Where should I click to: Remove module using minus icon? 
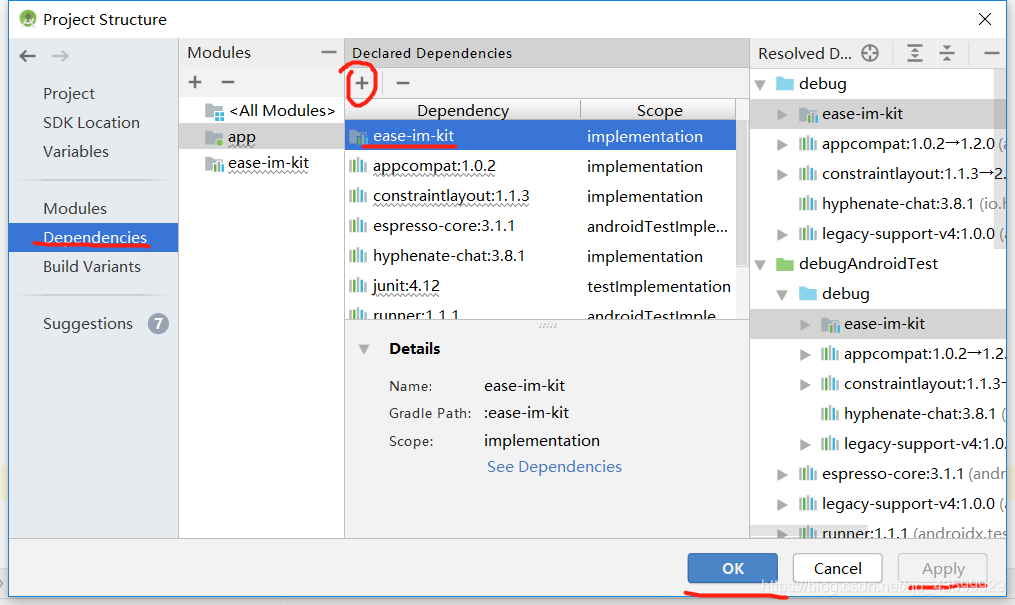pos(228,82)
